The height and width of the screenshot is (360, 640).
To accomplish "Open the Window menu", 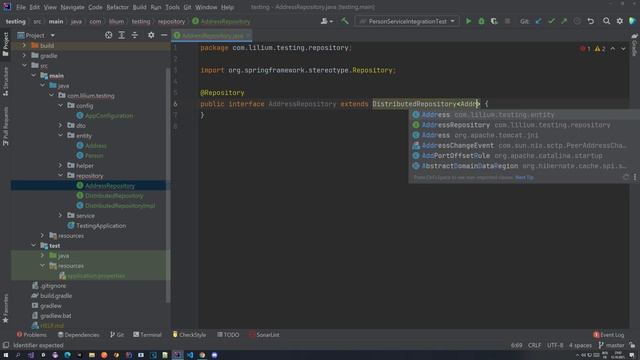I will pos(206,7).
